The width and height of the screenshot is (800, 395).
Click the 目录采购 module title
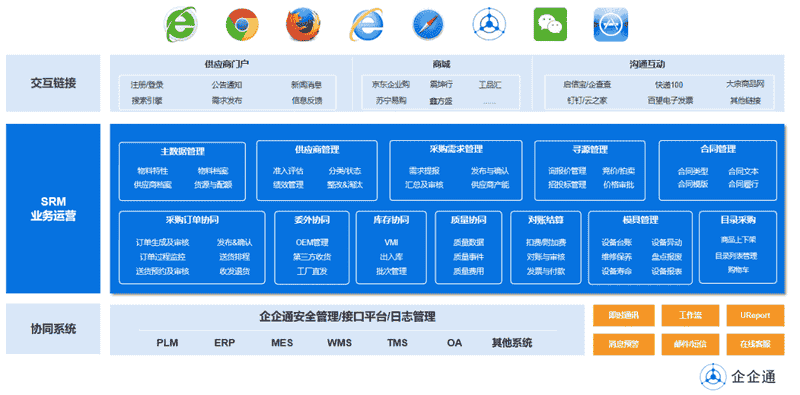click(x=738, y=220)
